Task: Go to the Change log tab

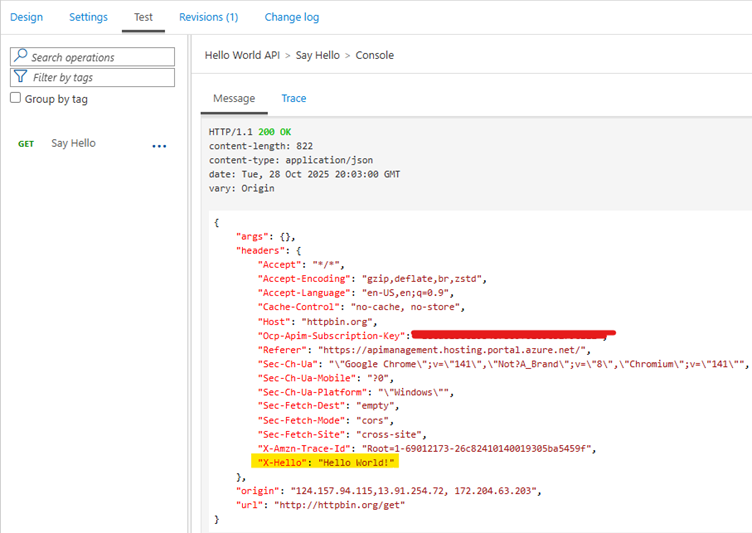Action: click(292, 17)
